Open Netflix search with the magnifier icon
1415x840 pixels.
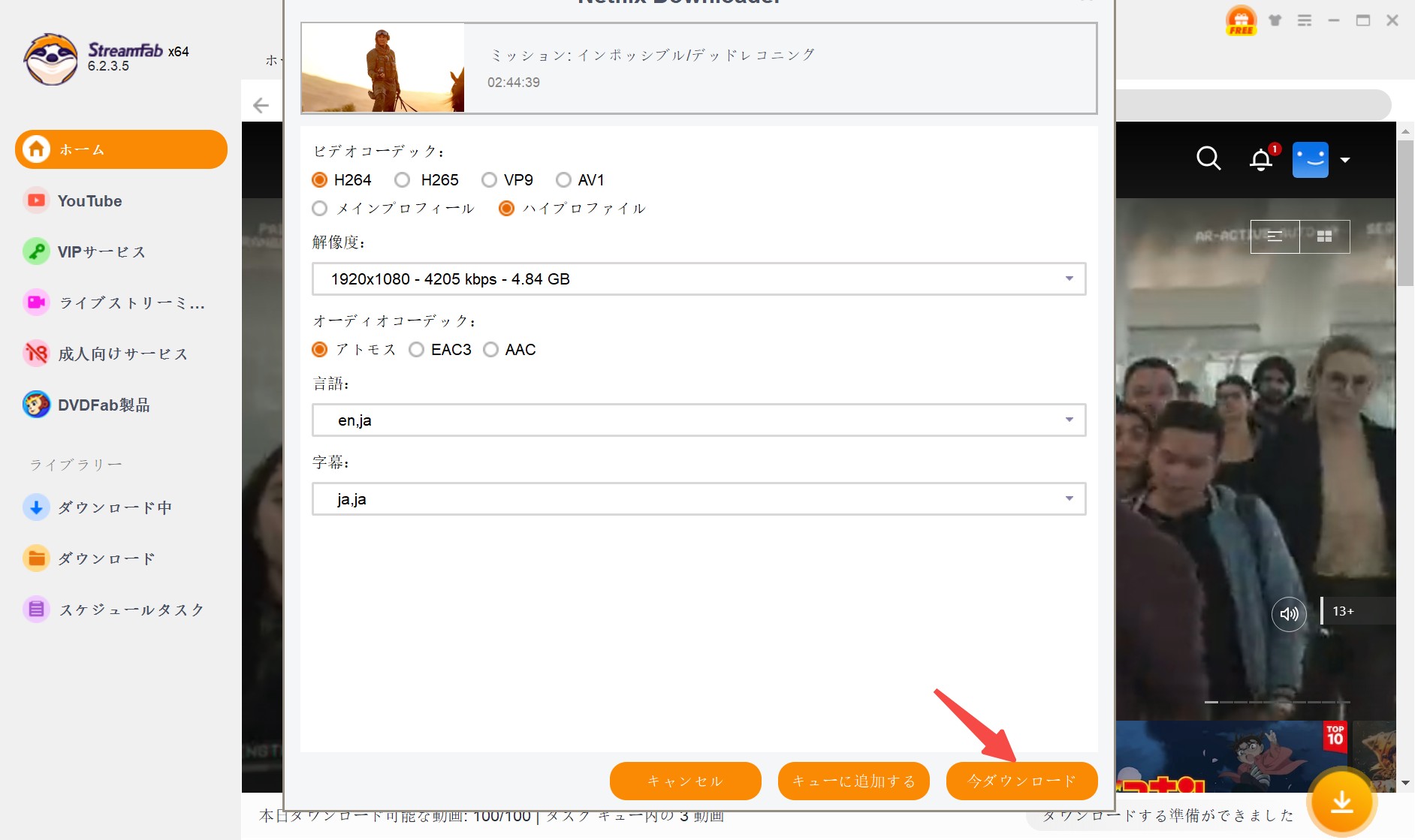coord(1208,158)
